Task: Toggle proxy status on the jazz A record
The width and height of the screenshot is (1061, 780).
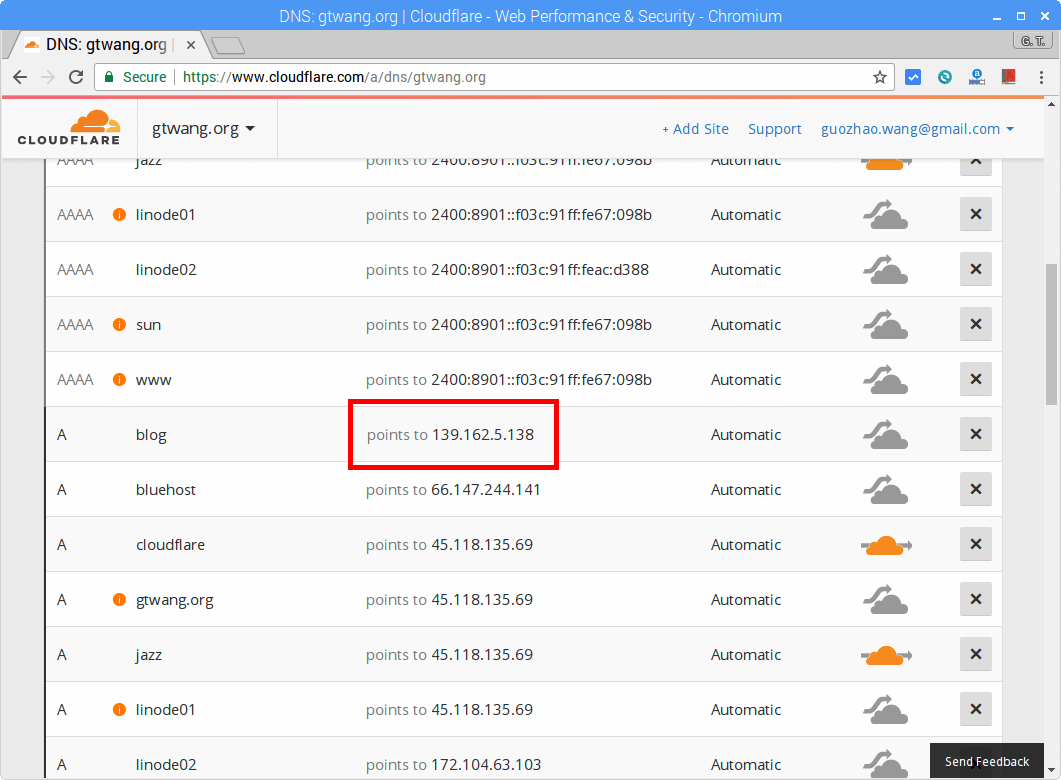Action: (x=885, y=654)
